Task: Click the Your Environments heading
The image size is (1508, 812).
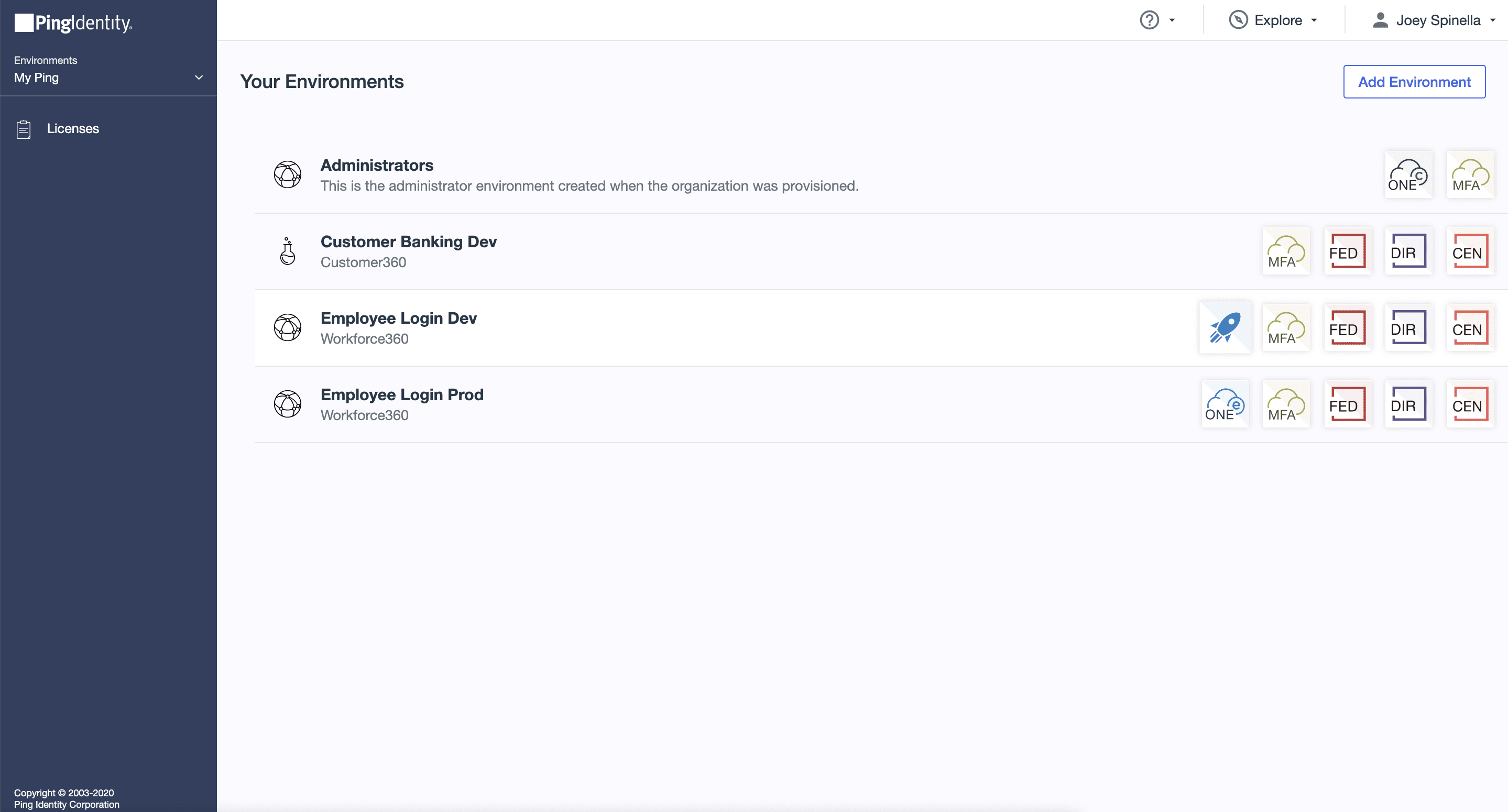Action: coord(321,81)
